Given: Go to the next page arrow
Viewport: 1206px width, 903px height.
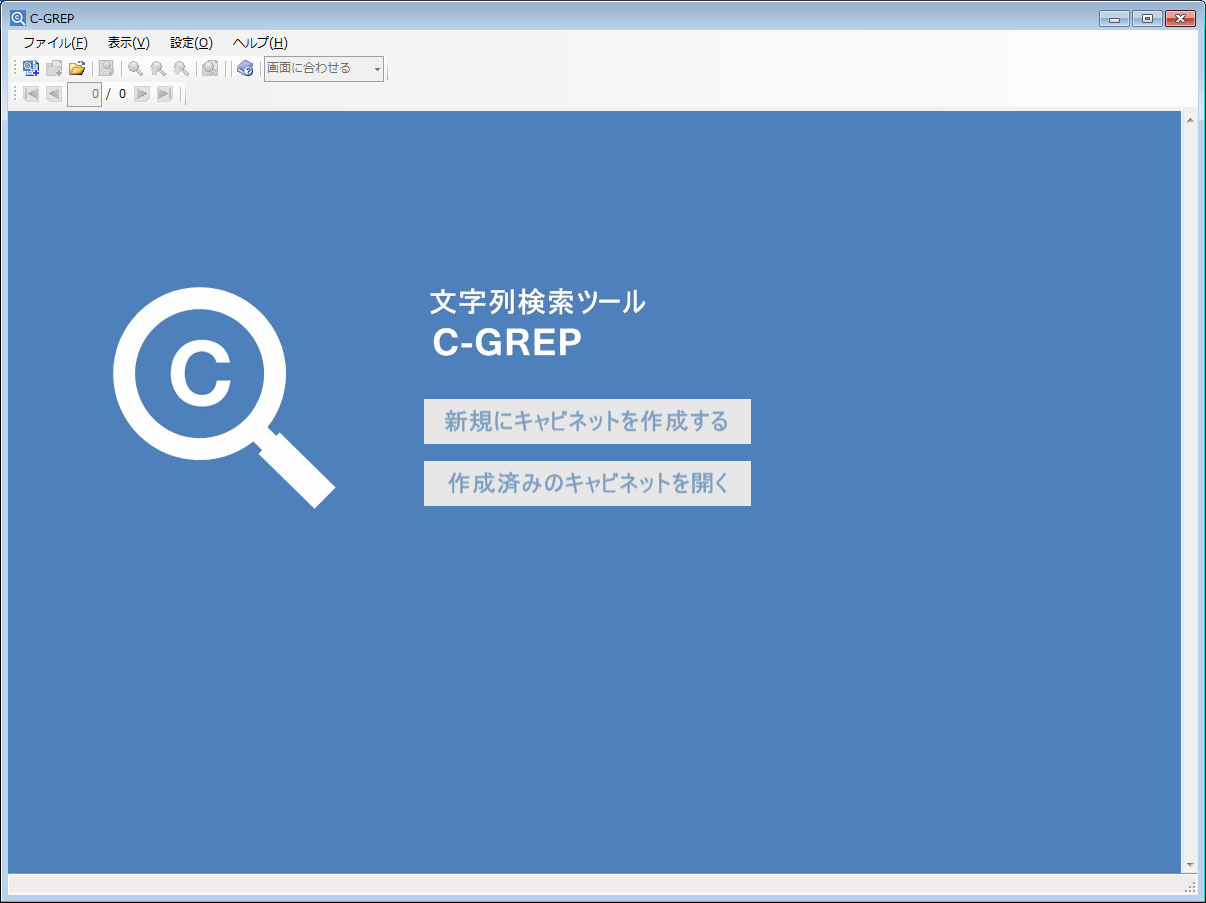Looking at the screenshot, I should coord(142,94).
